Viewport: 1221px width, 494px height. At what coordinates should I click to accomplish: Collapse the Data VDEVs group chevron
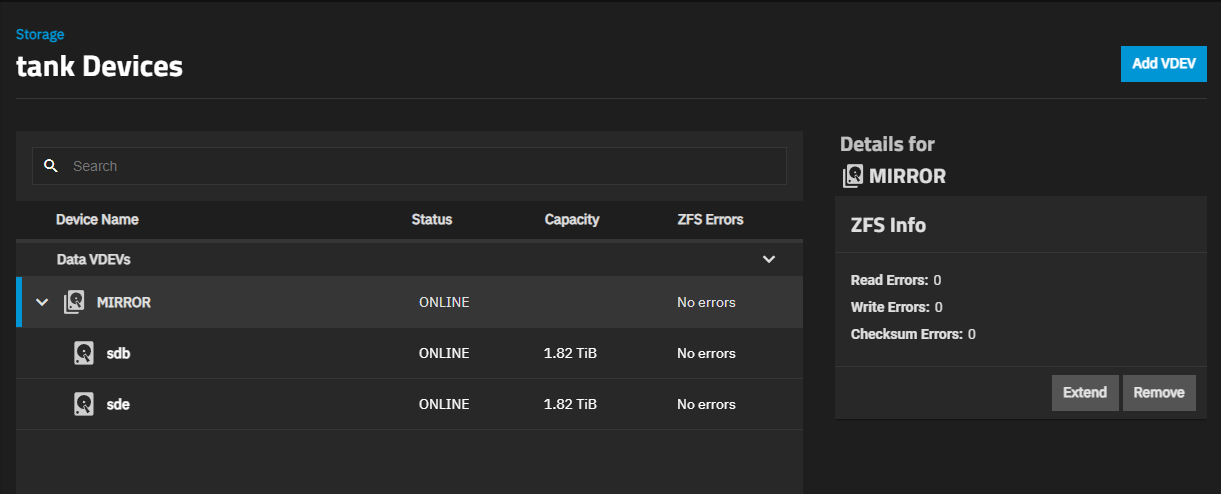click(x=768, y=259)
